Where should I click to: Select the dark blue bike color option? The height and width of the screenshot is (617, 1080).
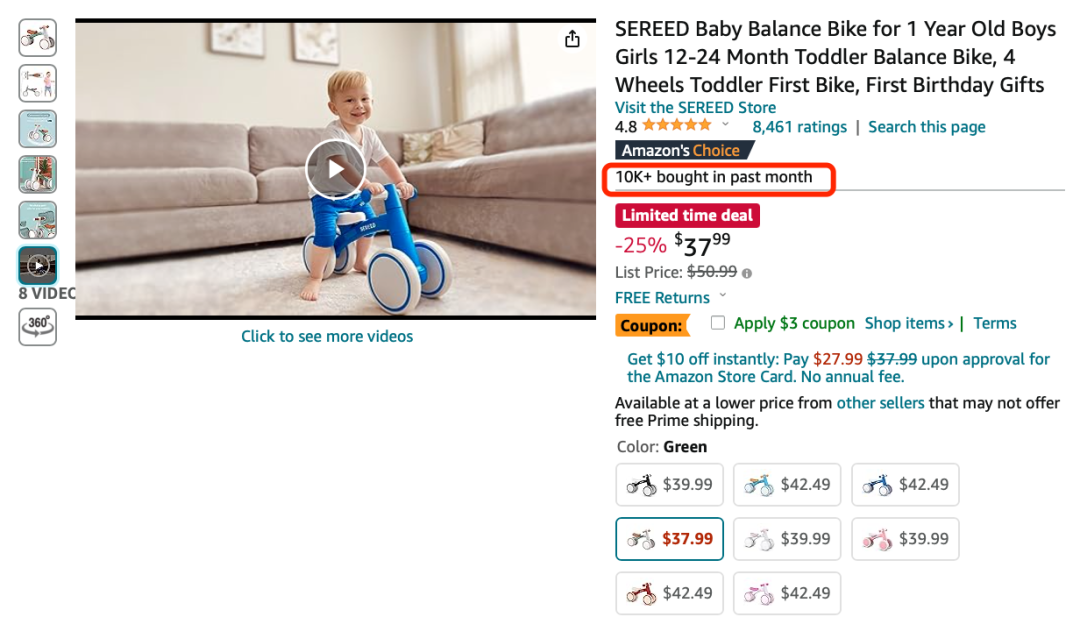click(x=905, y=485)
